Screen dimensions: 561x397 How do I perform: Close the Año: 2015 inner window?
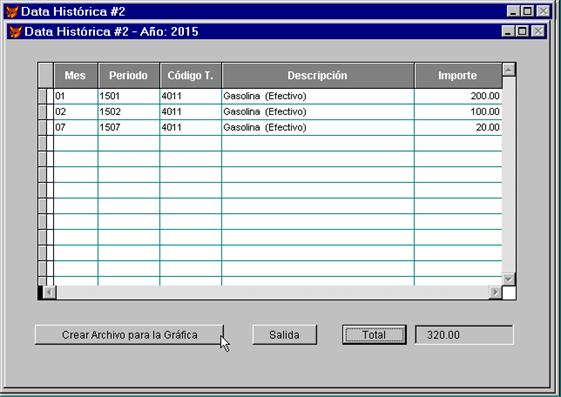coord(538,31)
